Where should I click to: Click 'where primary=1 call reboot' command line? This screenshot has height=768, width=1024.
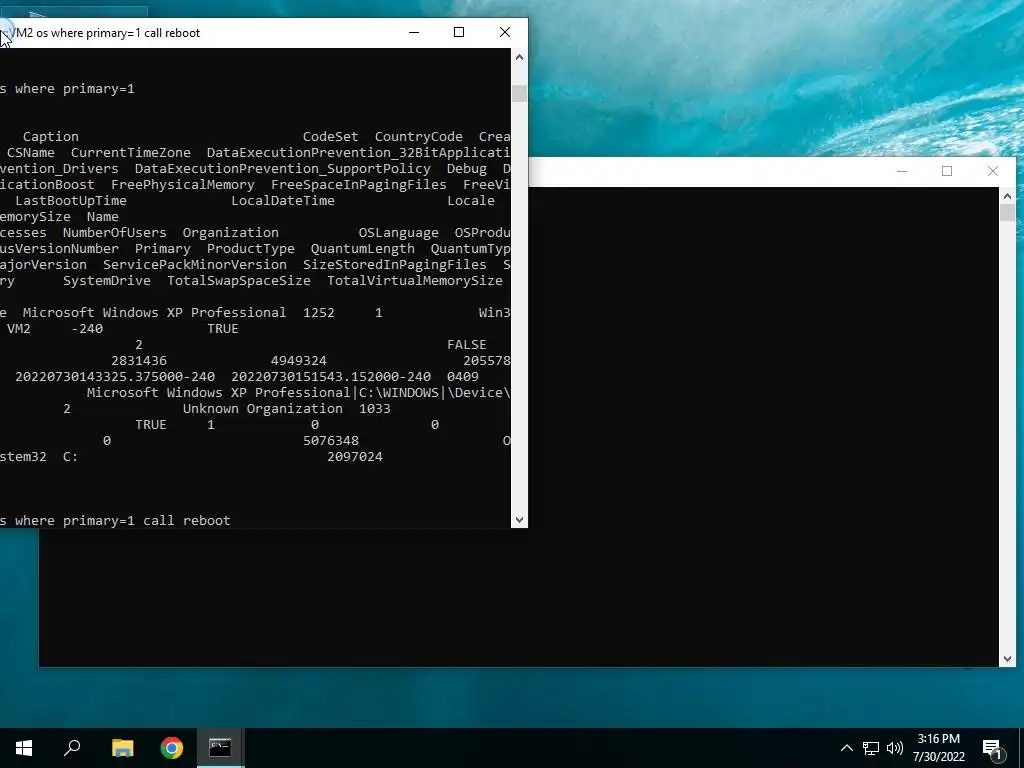[123, 520]
